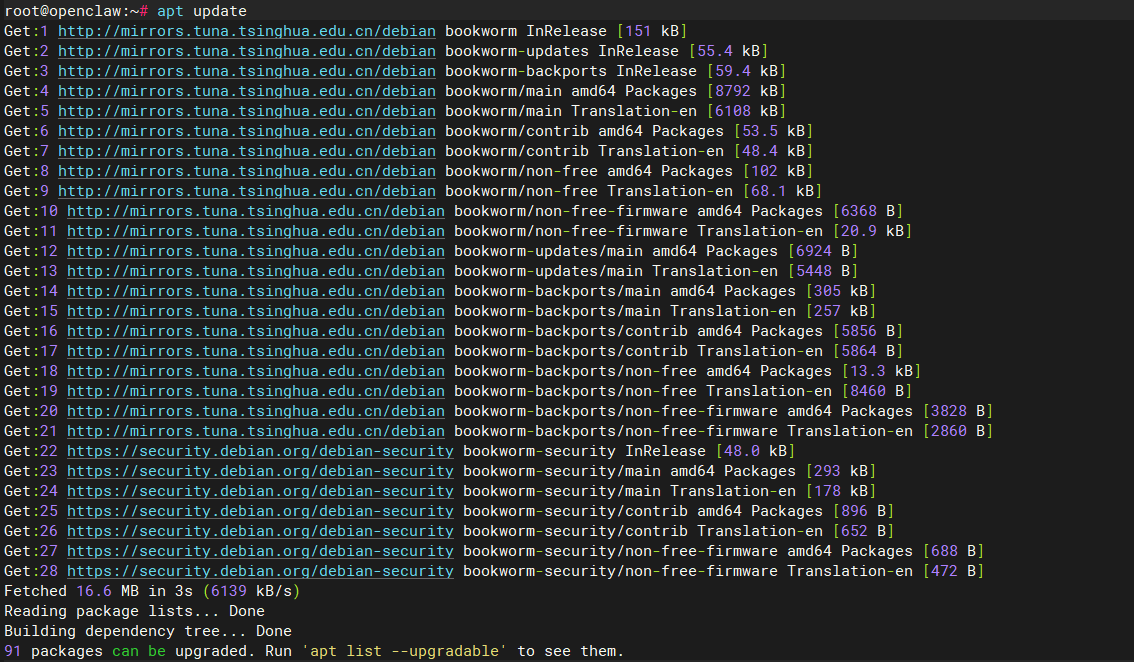Open the Get:15 backports/main Translation URL
This screenshot has width=1134, height=662.
[x=256, y=311]
